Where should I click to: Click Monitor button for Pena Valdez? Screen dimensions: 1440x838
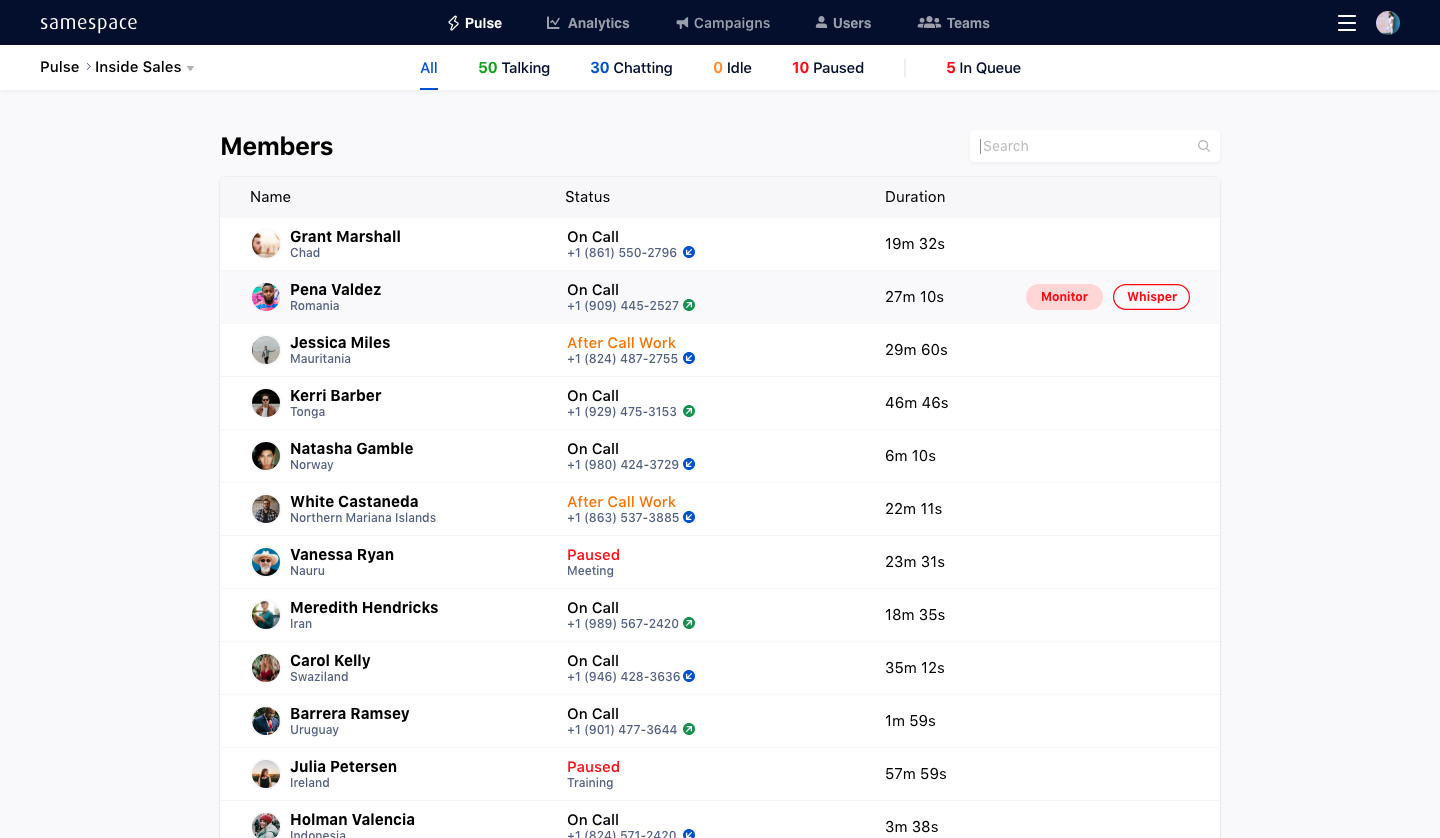1064,297
